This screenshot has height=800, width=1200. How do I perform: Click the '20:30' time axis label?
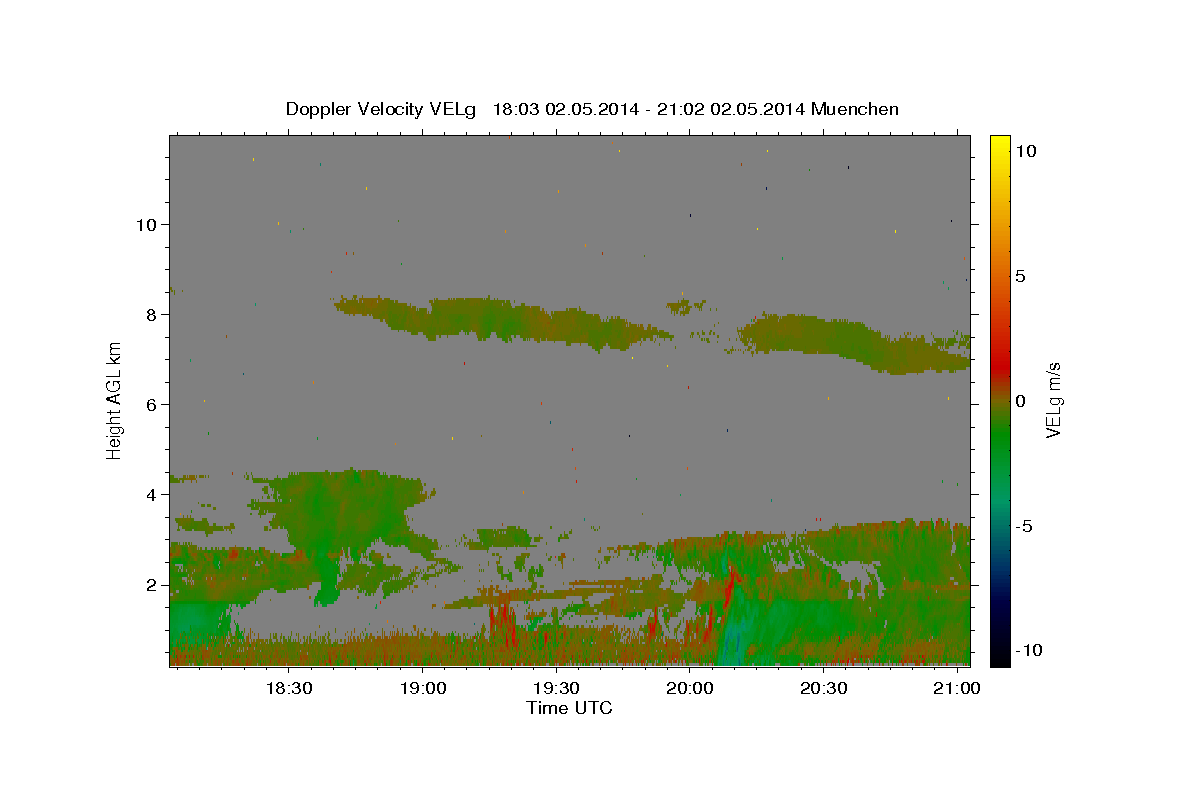click(823, 689)
